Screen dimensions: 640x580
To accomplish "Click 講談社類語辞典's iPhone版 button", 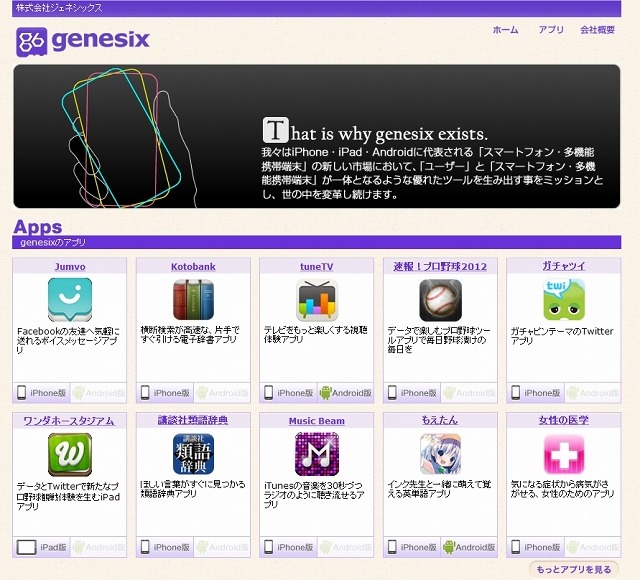I will (x=165, y=547).
